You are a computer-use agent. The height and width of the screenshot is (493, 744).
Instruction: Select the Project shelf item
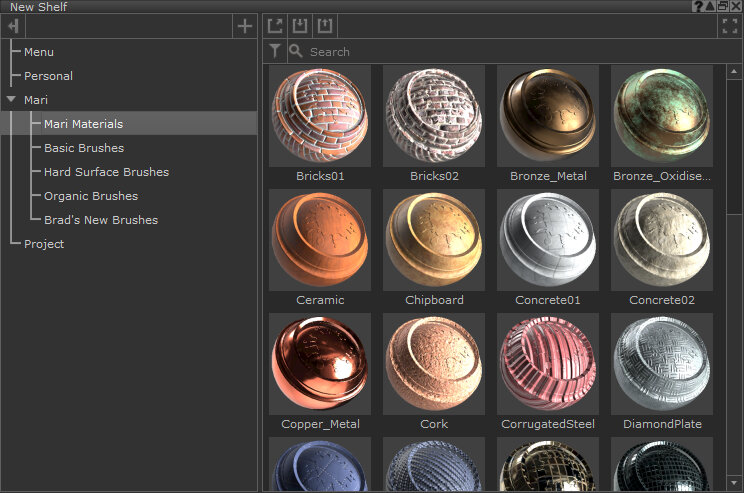pos(44,244)
